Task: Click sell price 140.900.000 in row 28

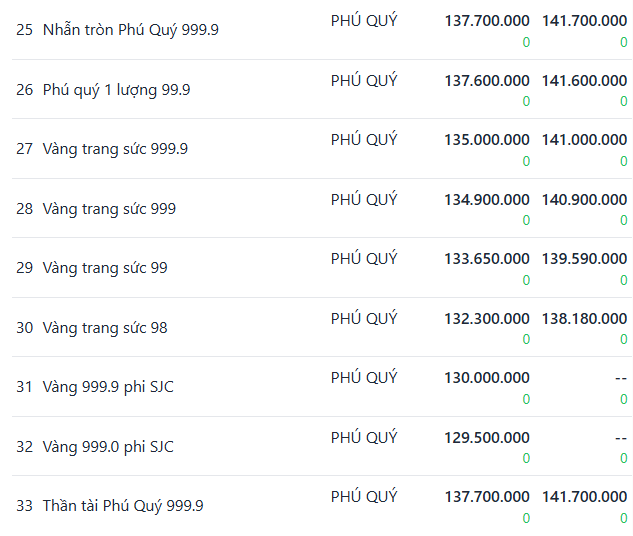Action: 584,200
